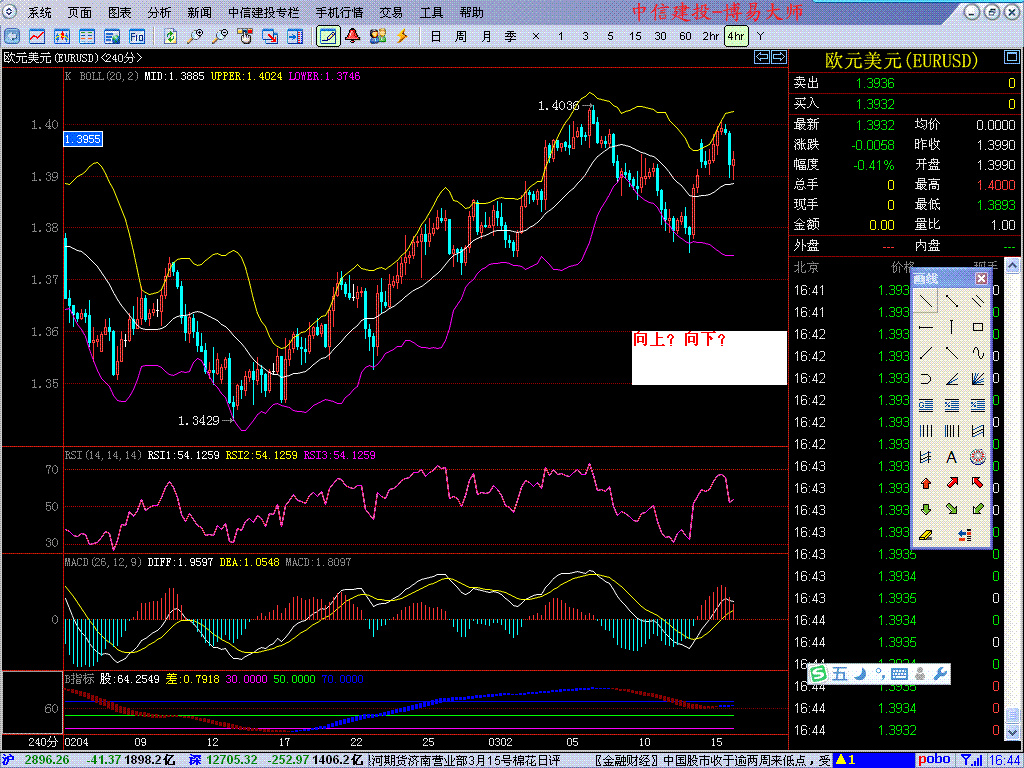
Task: Open the 中信建投专栏 menu
Action: point(264,13)
